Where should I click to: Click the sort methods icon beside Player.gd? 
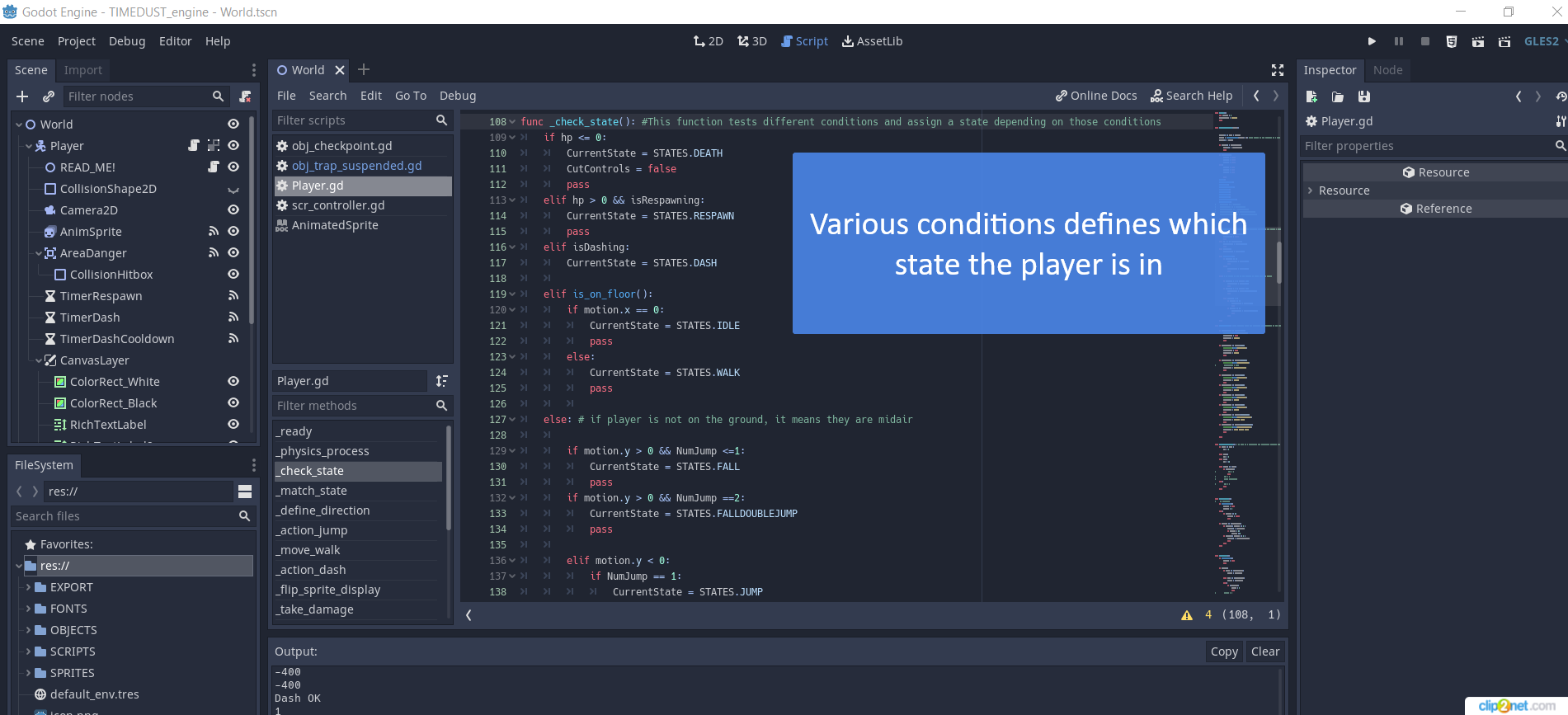tap(442, 381)
